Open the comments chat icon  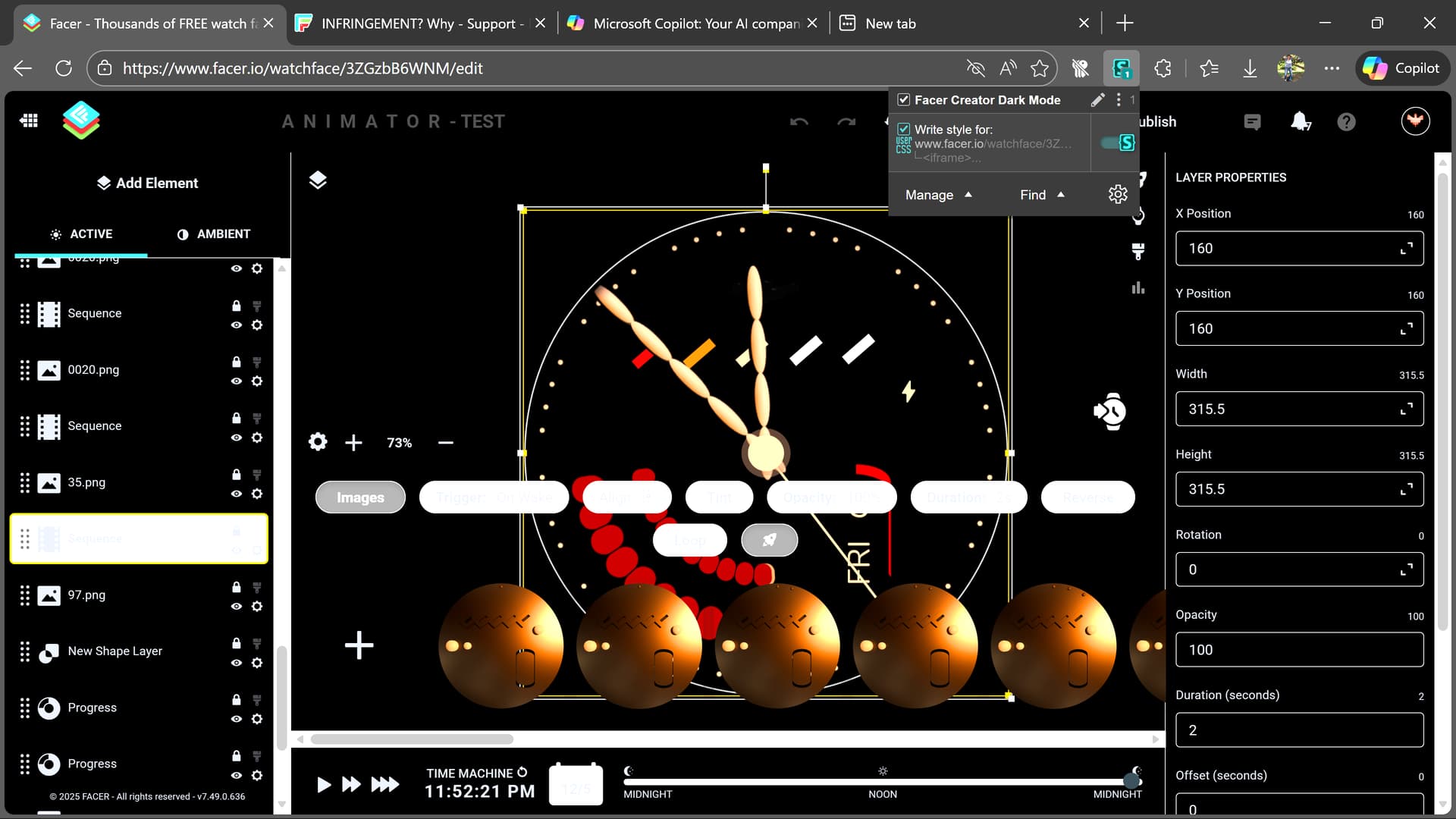tap(1252, 121)
